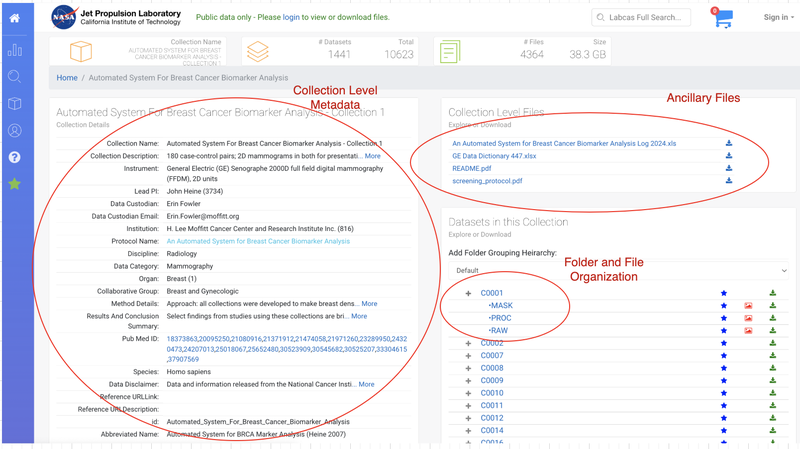
Task: Download the C0007 dataset with green icon
Action: pos(773,356)
